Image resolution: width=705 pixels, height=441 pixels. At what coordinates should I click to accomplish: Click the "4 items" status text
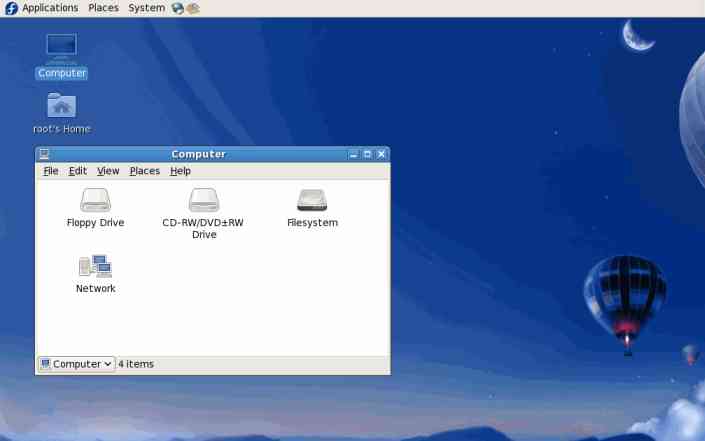136,364
